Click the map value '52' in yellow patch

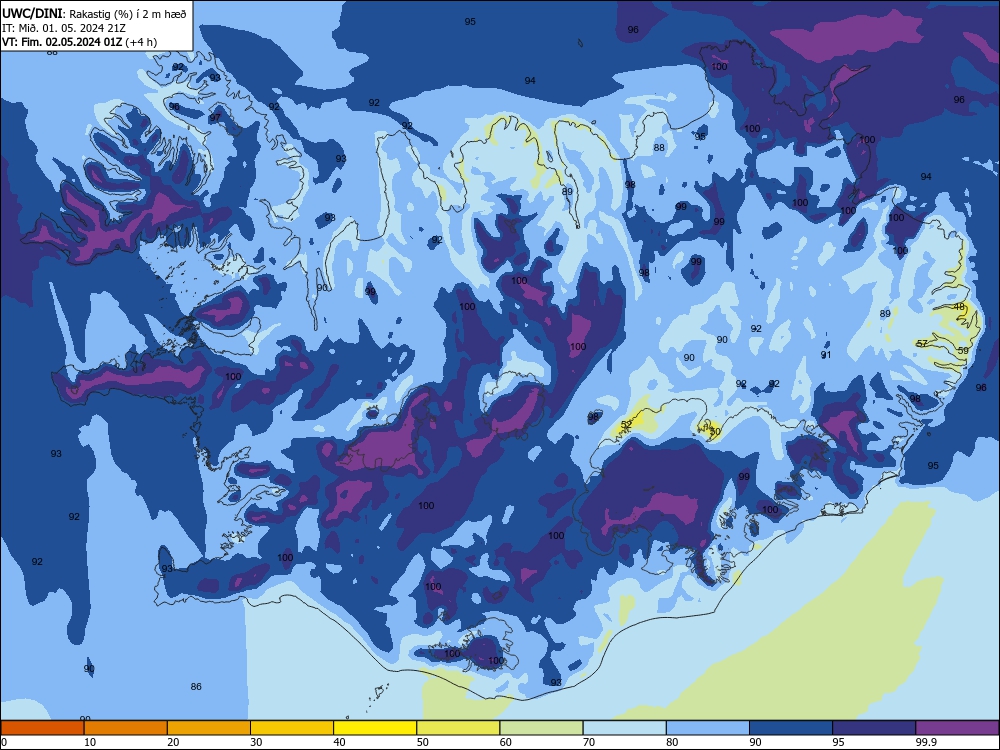[x=626, y=424]
